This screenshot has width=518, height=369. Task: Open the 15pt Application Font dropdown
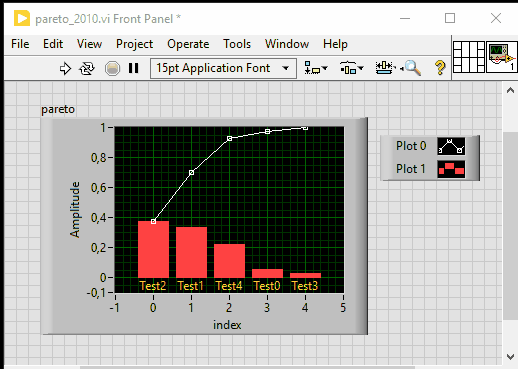click(223, 68)
